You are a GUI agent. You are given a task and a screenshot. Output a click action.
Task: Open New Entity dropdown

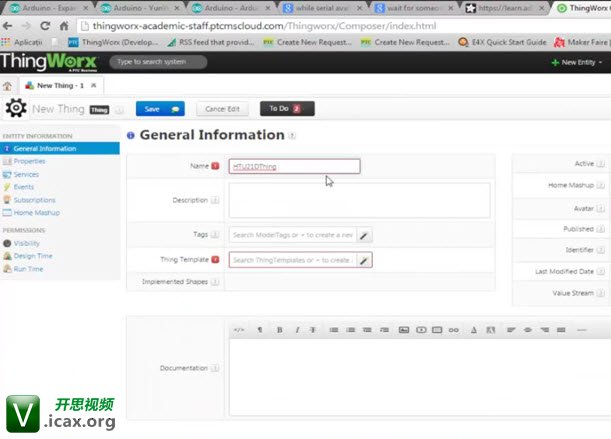point(577,62)
